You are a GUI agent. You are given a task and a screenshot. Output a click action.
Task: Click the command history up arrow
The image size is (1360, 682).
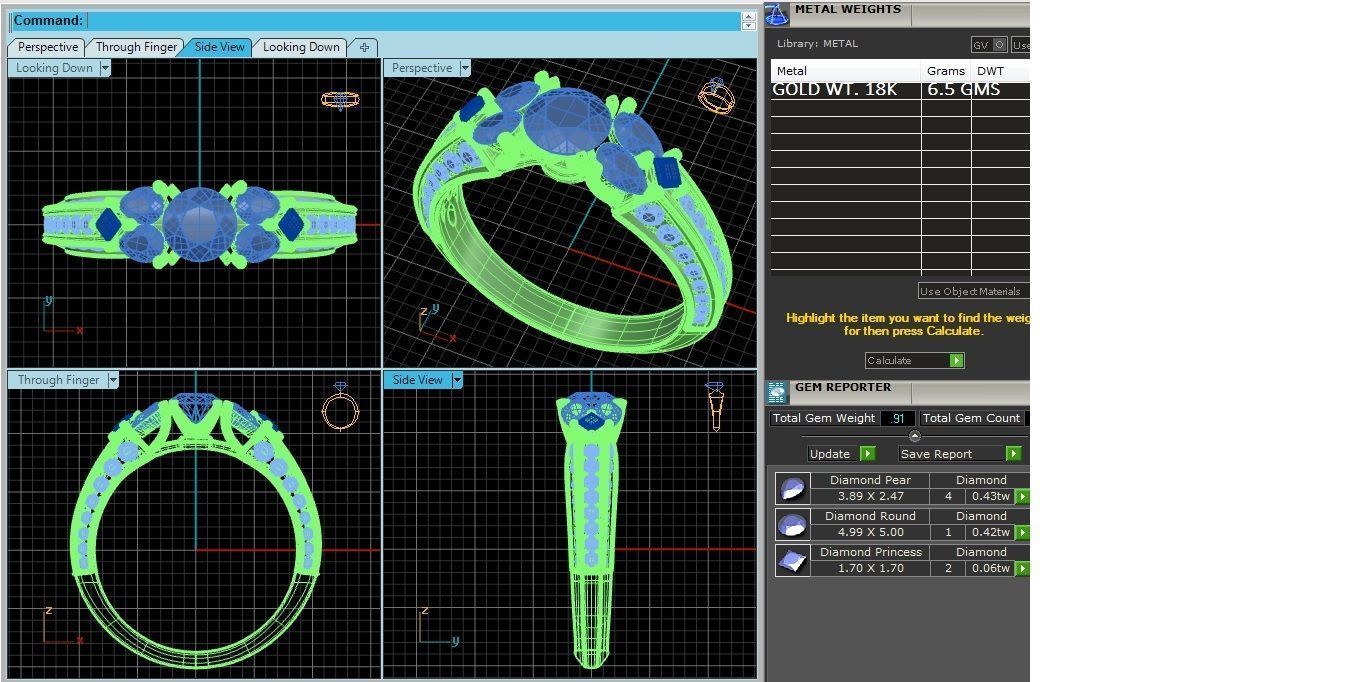(749, 16)
